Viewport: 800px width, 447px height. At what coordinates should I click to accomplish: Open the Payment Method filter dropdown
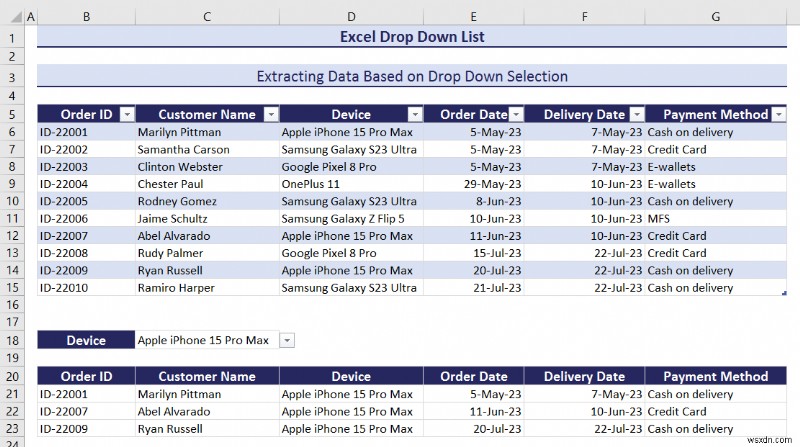(779, 114)
